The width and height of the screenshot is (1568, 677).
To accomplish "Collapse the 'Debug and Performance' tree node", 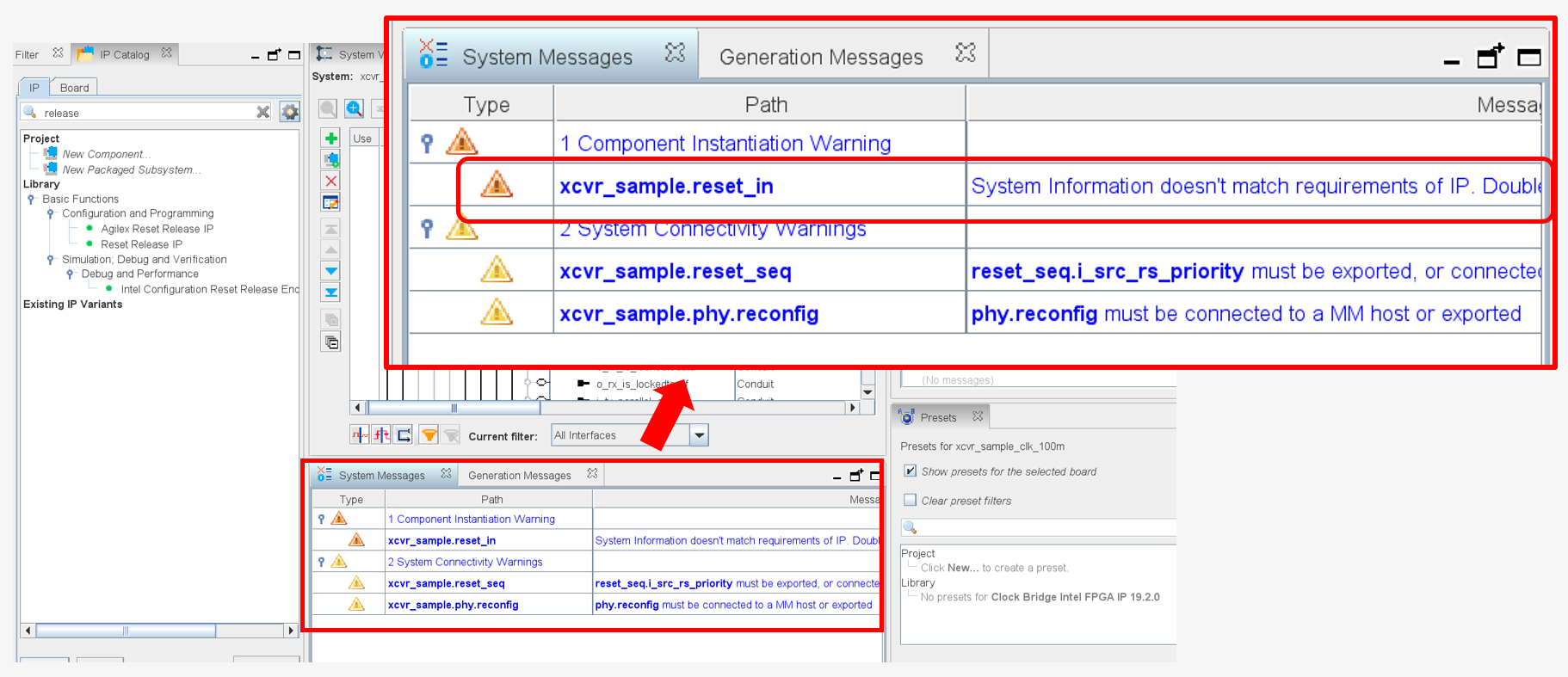I will pos(71,274).
